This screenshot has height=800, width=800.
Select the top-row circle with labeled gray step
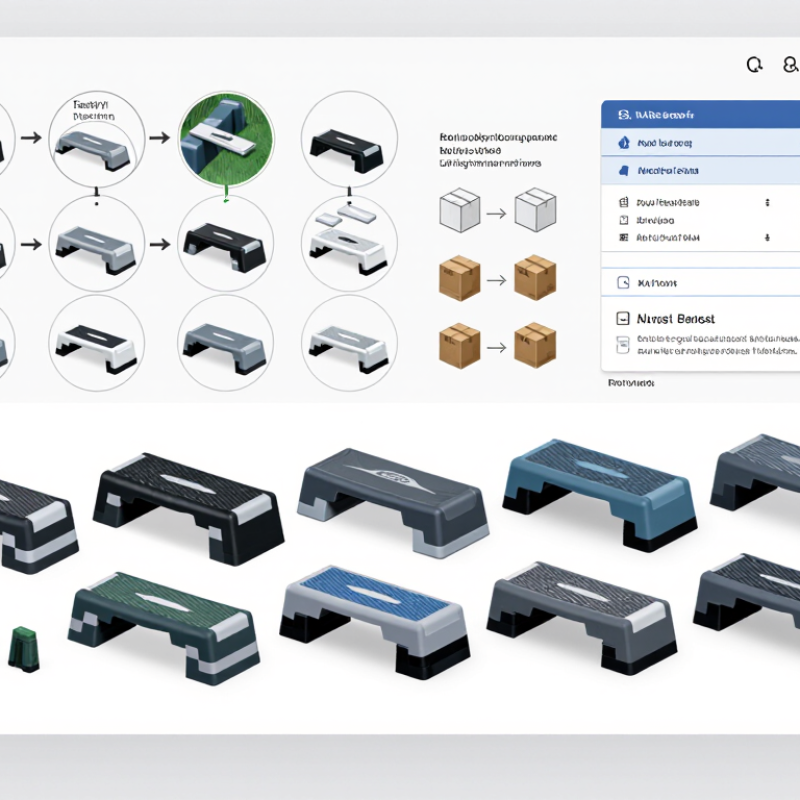coord(97,139)
